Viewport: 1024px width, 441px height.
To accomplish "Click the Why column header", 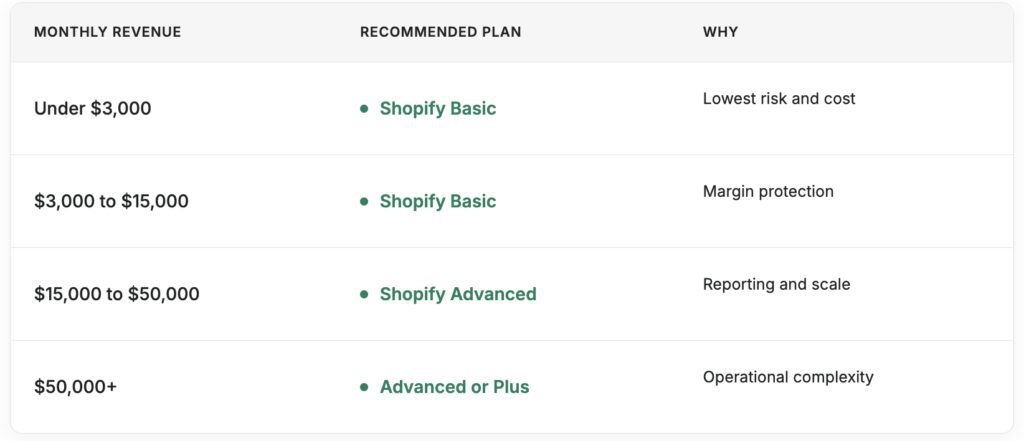I will pyautogui.click(x=720, y=32).
